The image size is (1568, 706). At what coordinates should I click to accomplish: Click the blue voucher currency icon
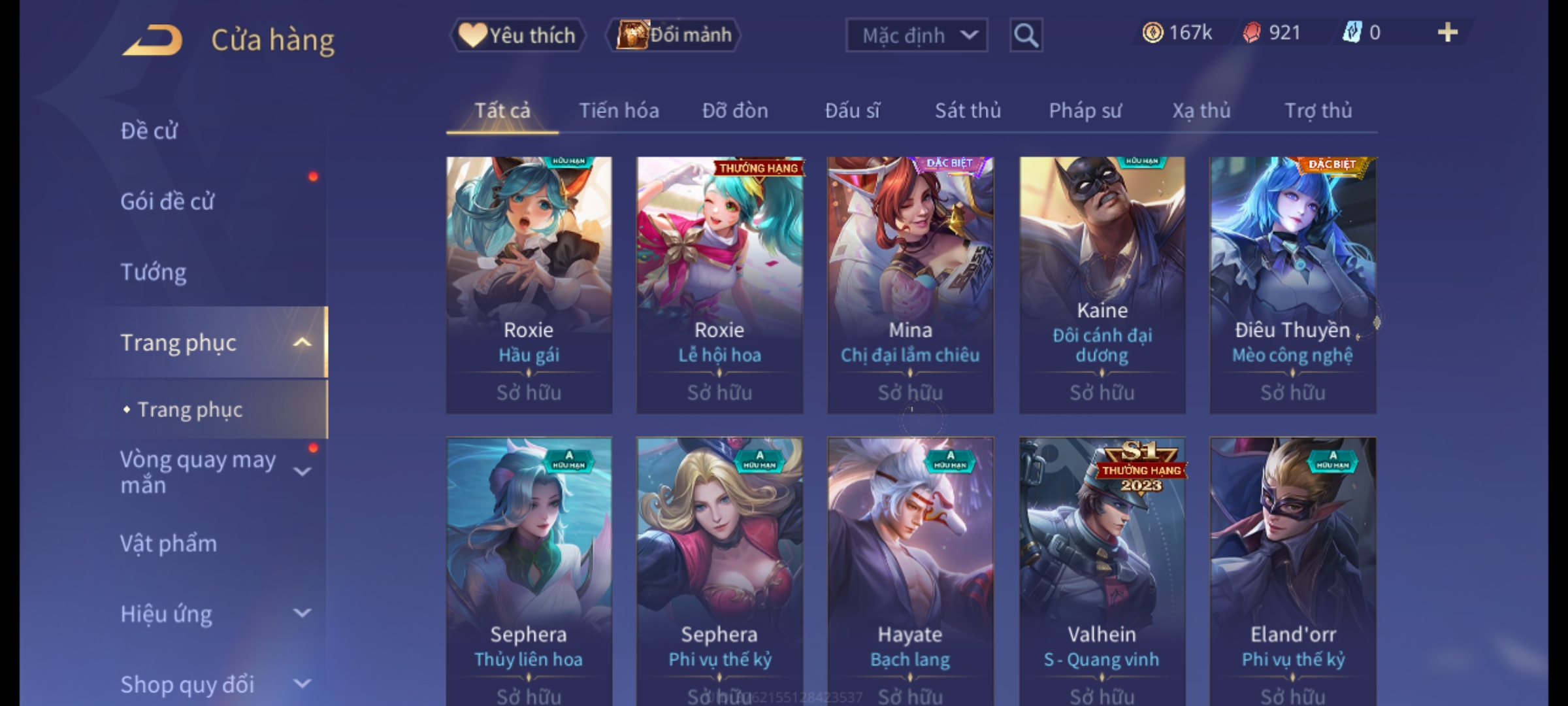click(1351, 32)
